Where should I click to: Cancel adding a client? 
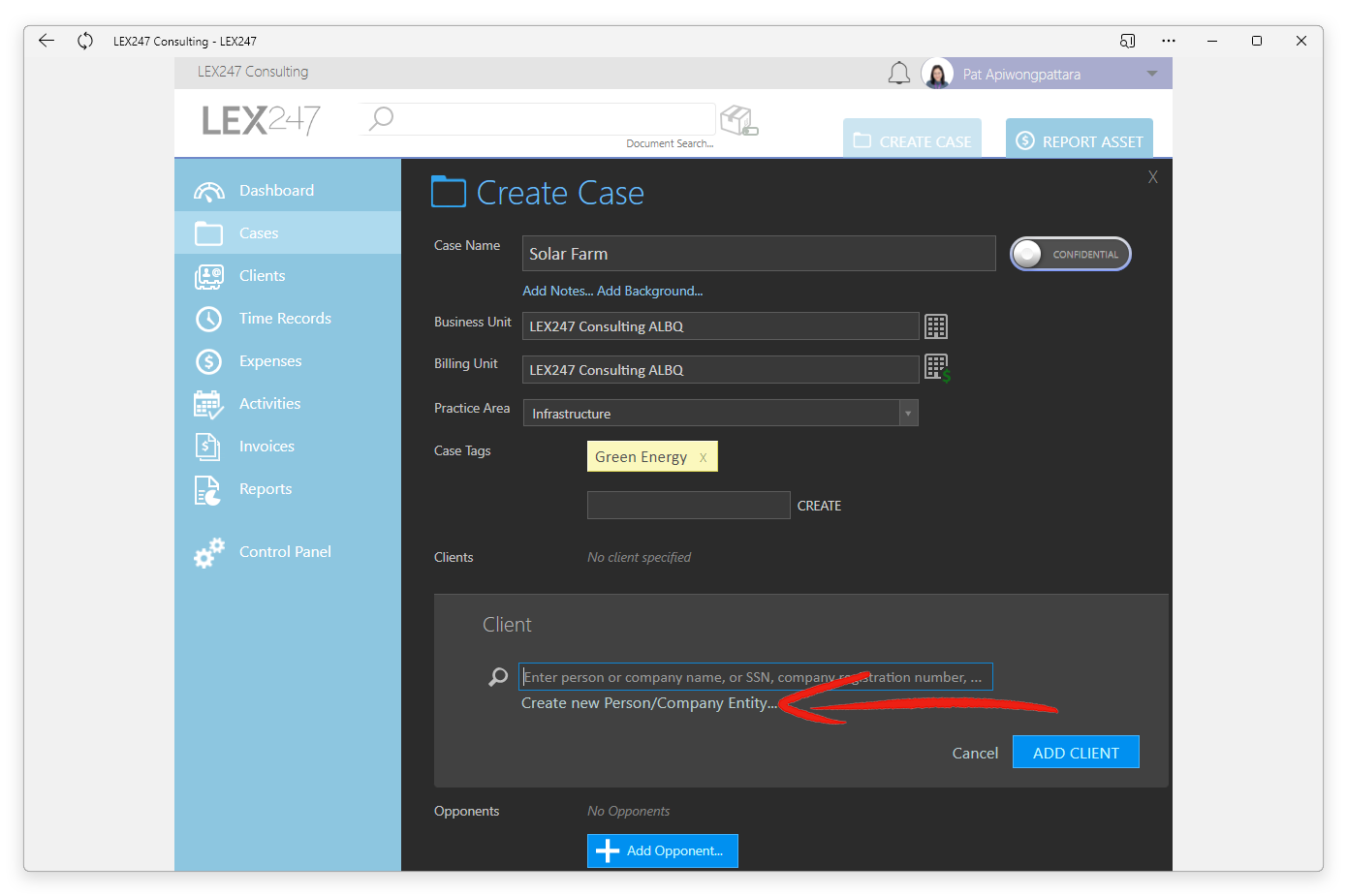click(x=975, y=753)
